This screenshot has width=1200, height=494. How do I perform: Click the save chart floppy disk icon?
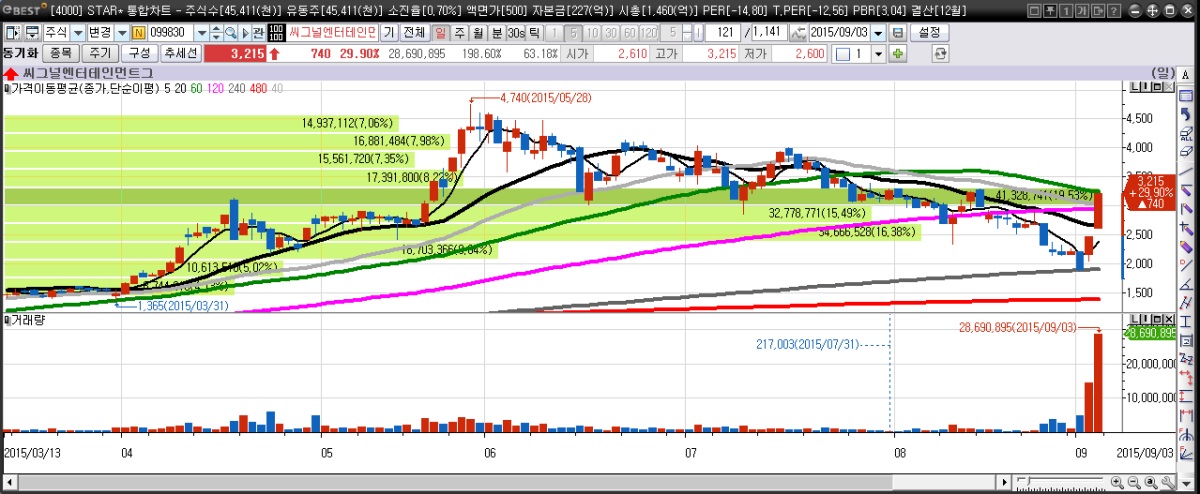pyautogui.click(x=897, y=32)
